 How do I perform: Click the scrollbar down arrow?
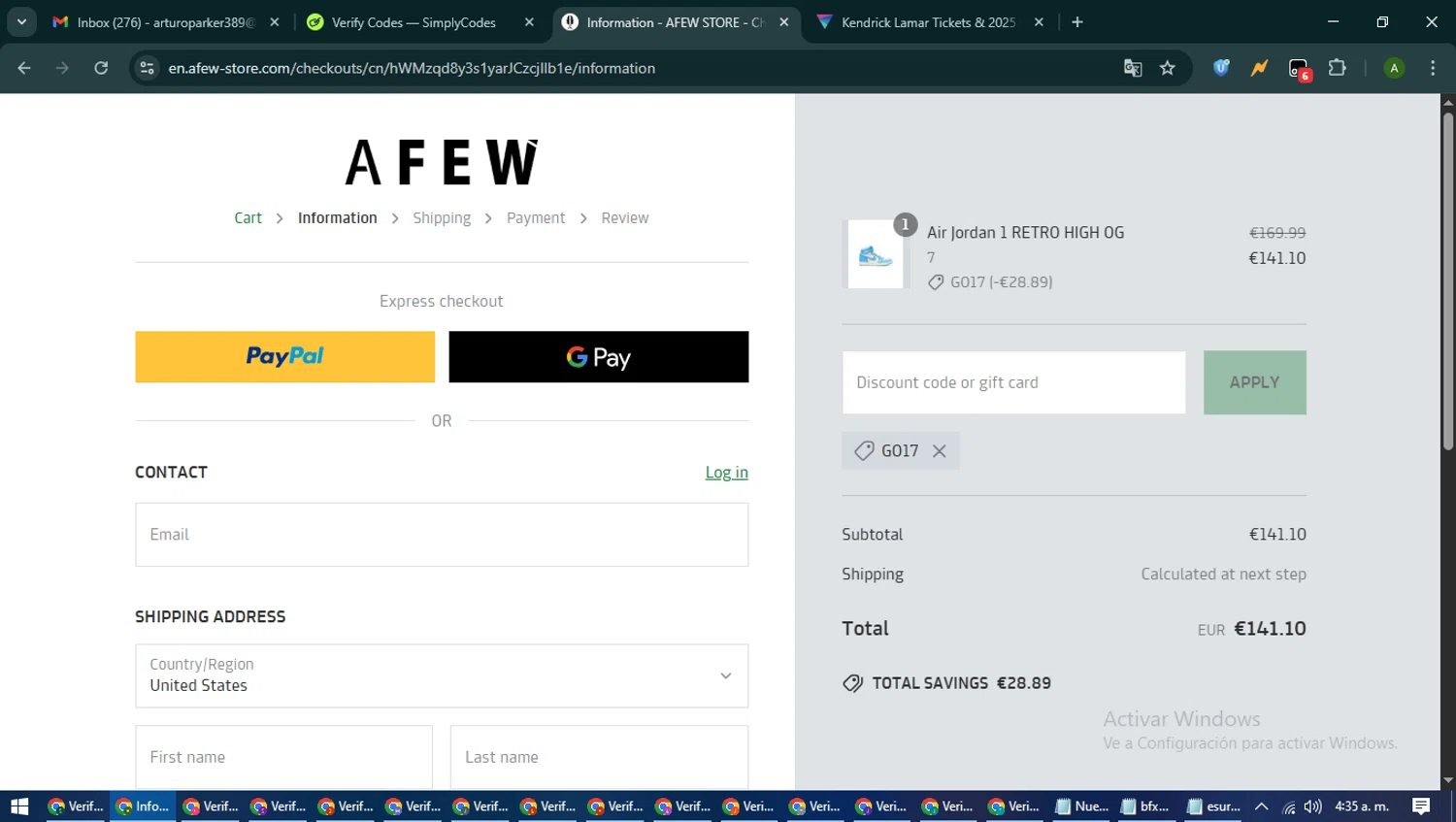pyautogui.click(x=1447, y=780)
